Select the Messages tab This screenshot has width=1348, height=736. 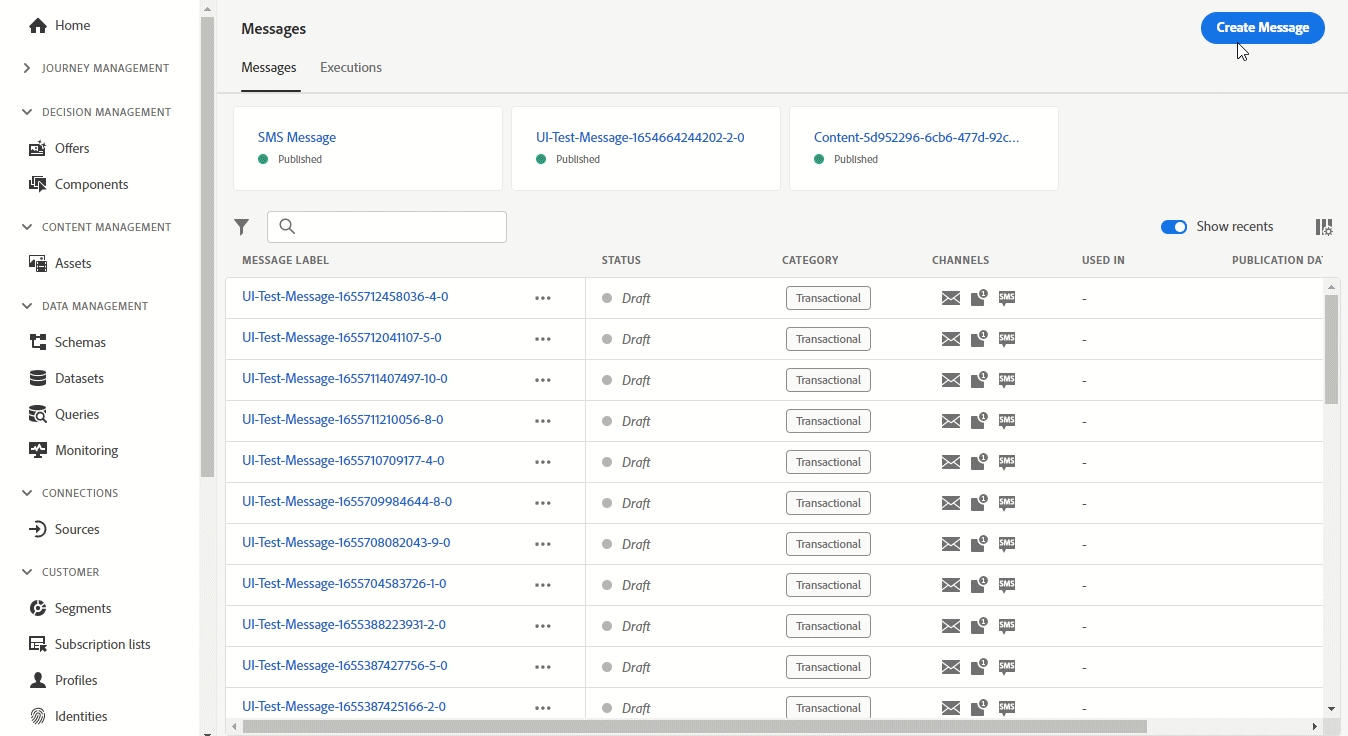coord(269,68)
